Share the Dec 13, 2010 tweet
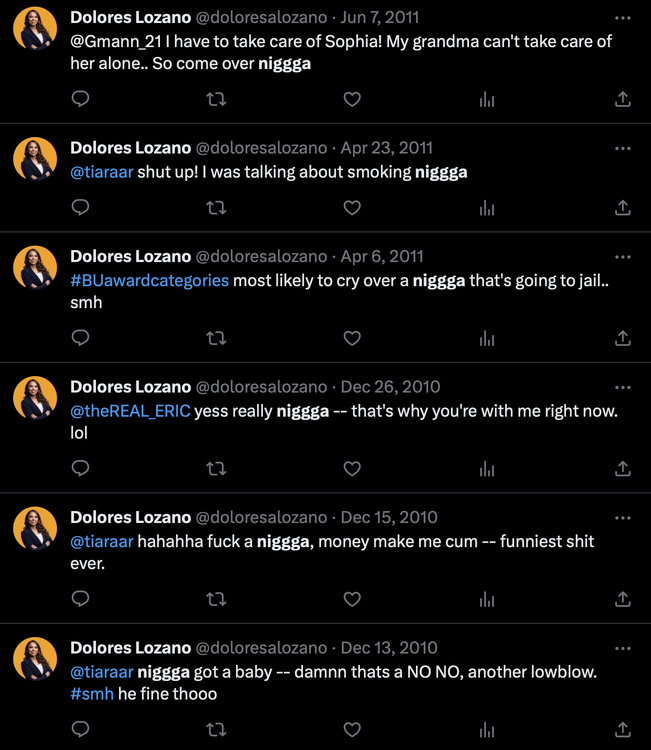651x750 pixels. click(x=622, y=729)
